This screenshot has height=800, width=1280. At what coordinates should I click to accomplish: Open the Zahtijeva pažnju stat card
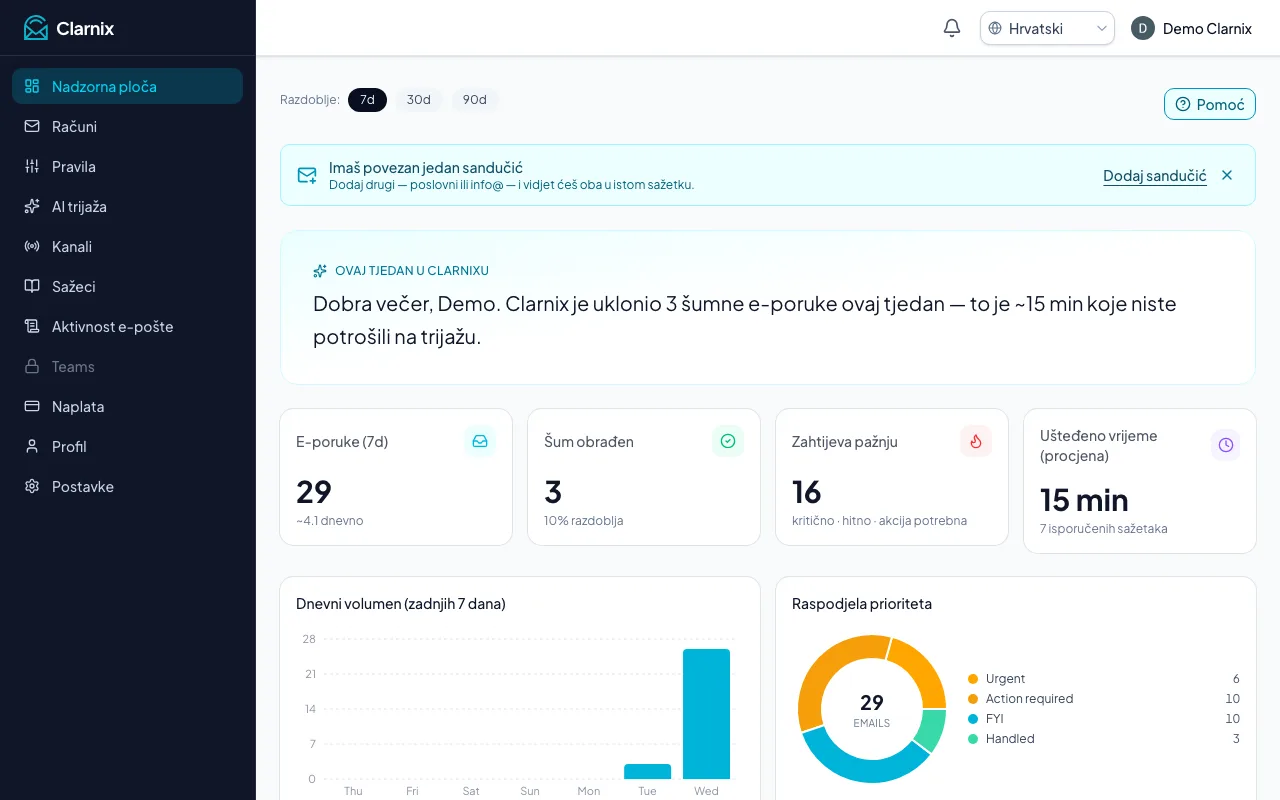point(892,477)
